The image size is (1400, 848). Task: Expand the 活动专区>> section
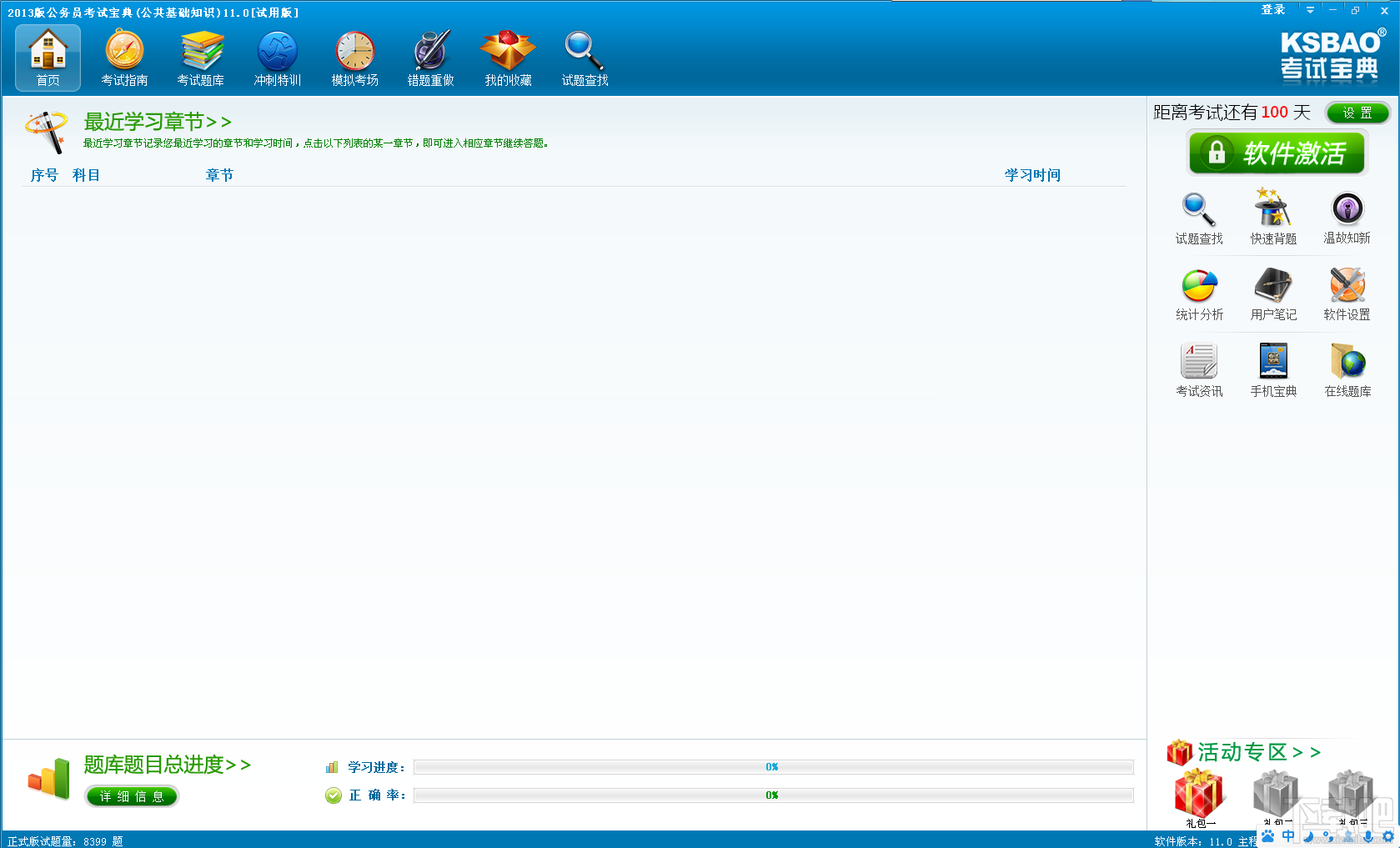(x=1259, y=752)
